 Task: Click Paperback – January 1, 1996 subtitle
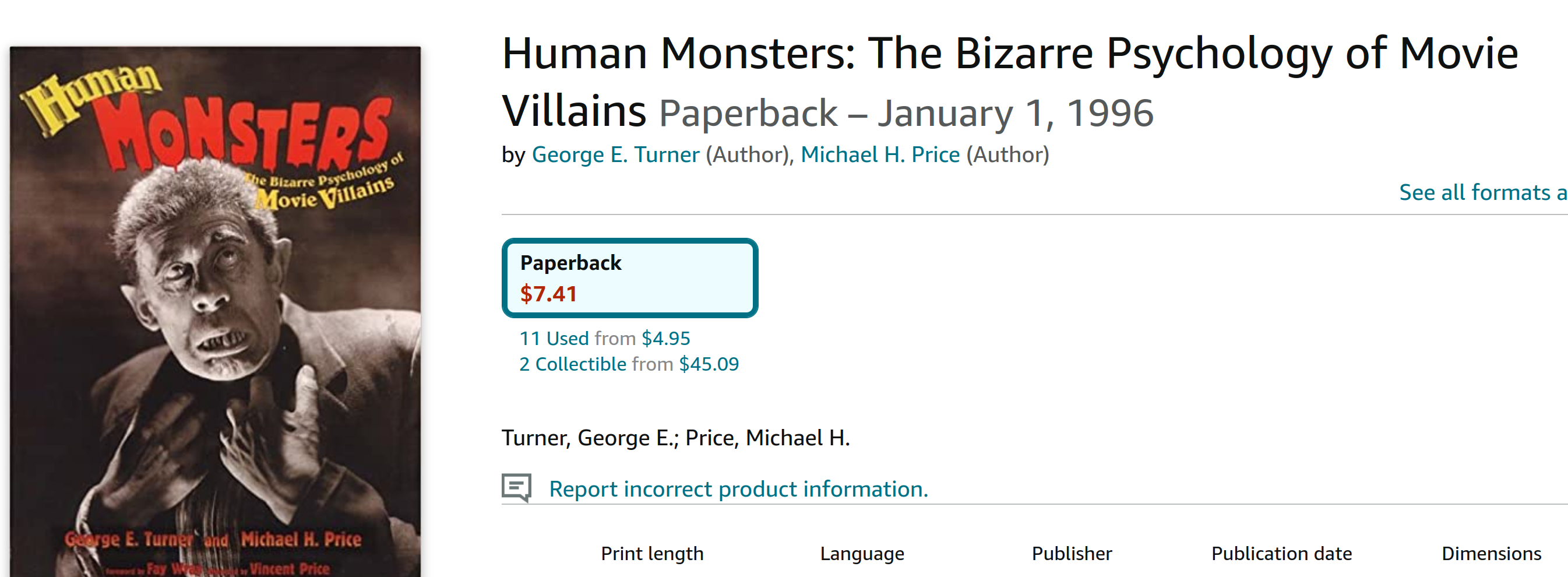point(906,113)
